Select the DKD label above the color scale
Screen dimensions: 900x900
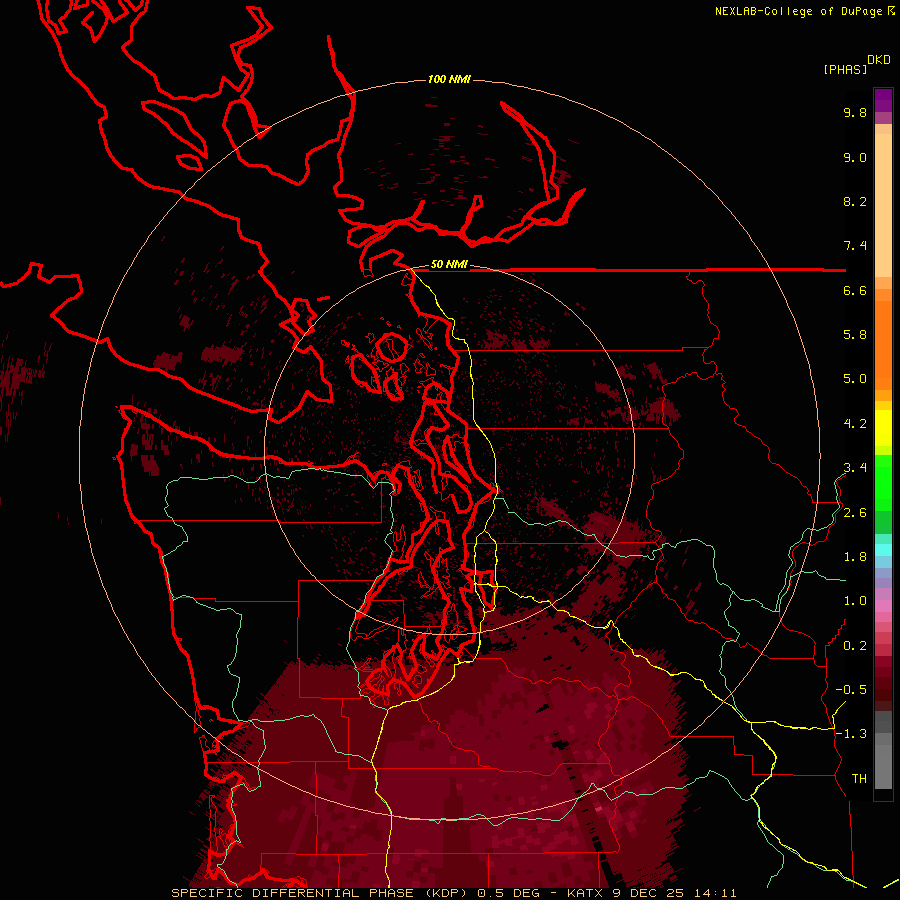879,60
